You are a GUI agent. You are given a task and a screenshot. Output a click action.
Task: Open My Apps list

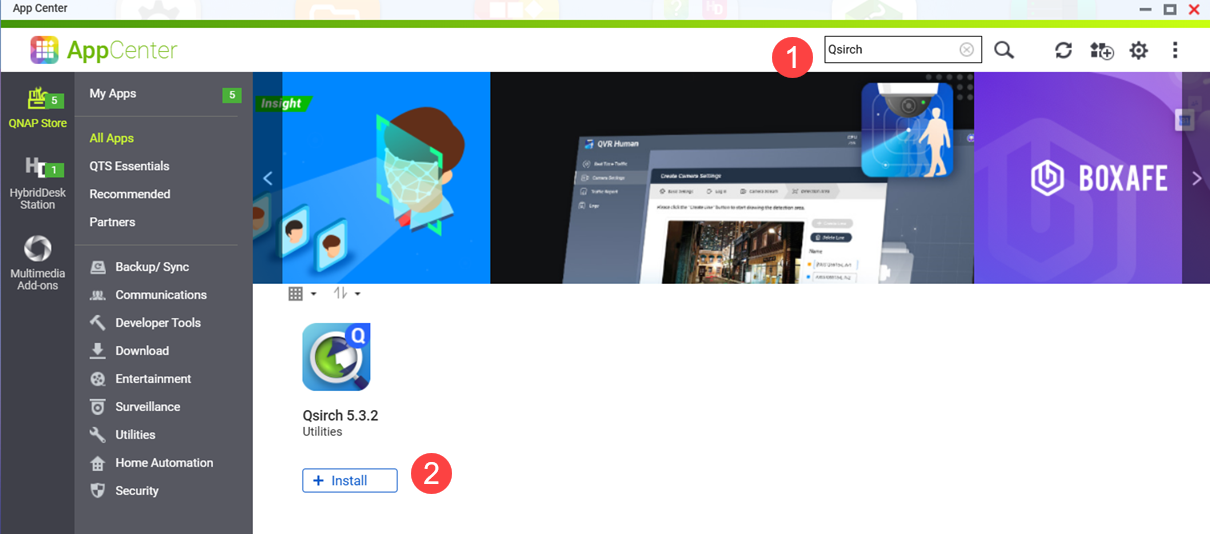pyautogui.click(x=112, y=94)
